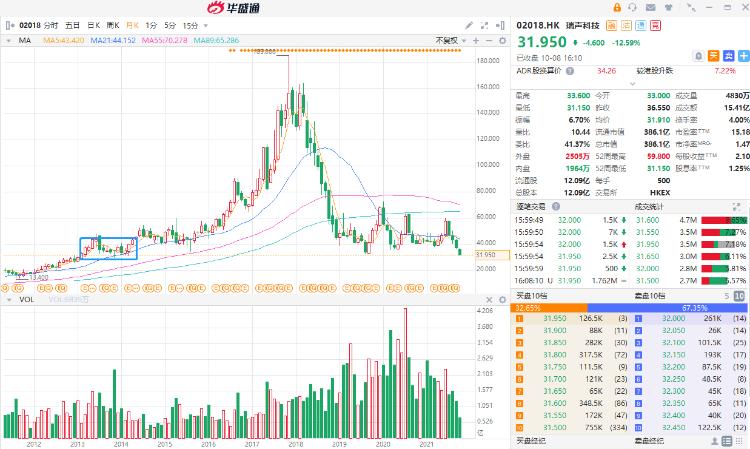The image size is (750, 449).
Task: Click the blue 67.35% ask ratio bar
Action: tap(668, 308)
